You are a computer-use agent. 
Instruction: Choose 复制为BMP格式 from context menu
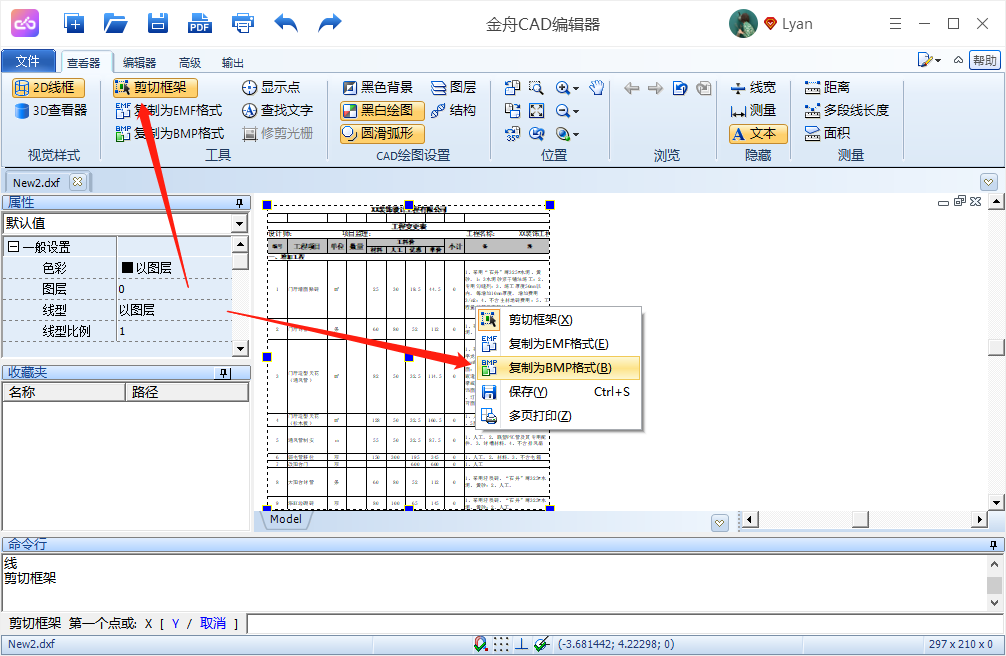(553, 367)
